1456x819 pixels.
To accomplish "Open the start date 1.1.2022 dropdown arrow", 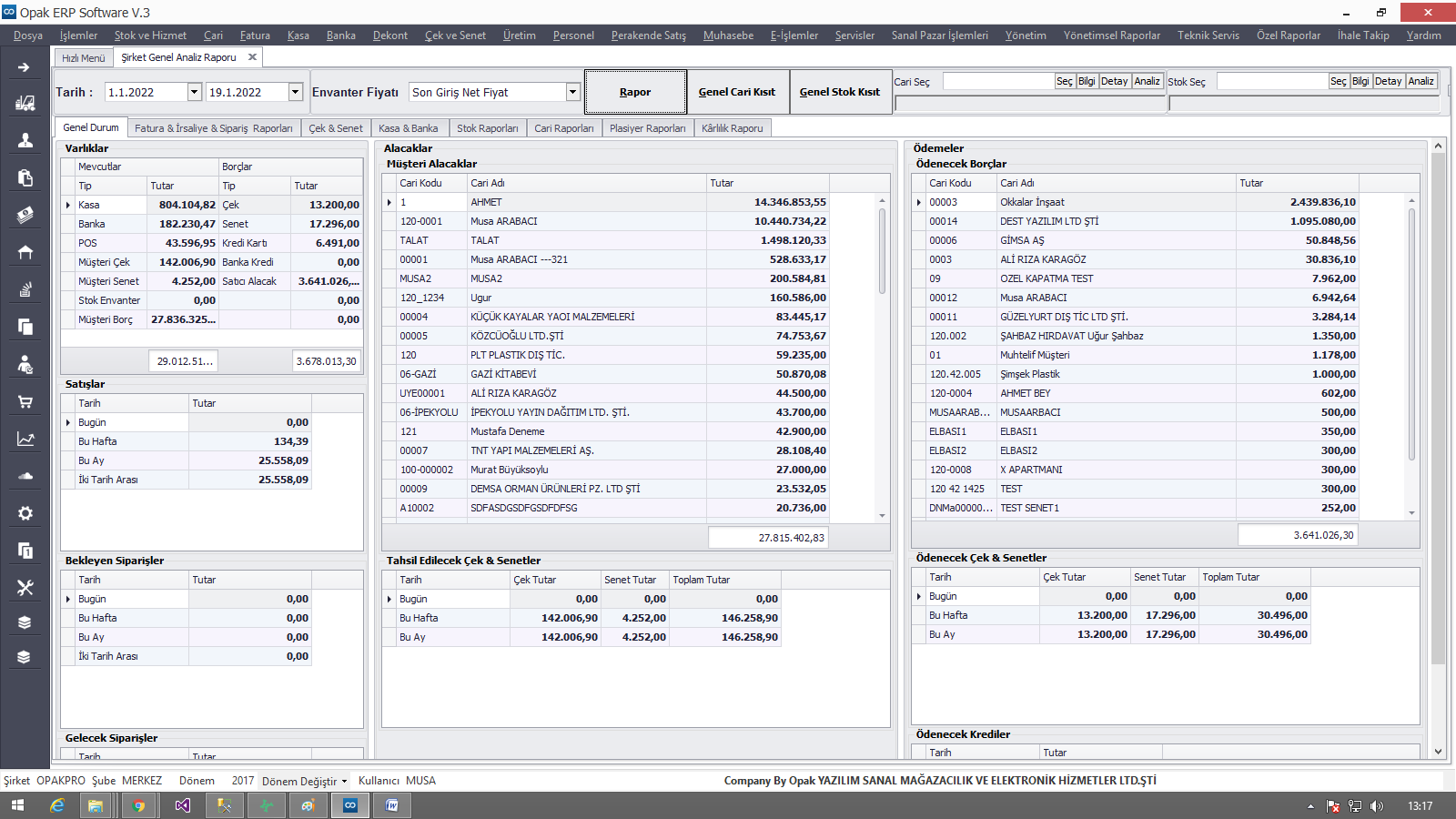I will pyautogui.click(x=194, y=92).
